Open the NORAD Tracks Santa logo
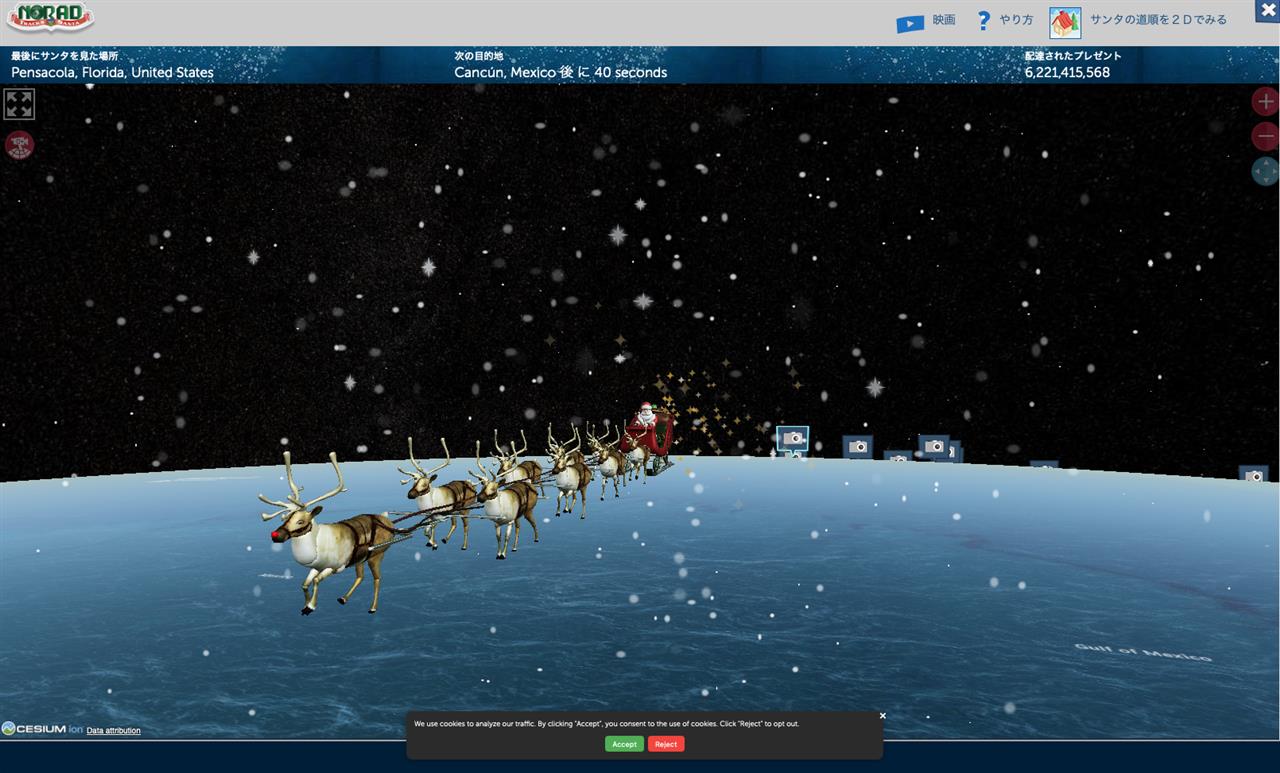The width and height of the screenshot is (1280, 773). click(x=50, y=17)
